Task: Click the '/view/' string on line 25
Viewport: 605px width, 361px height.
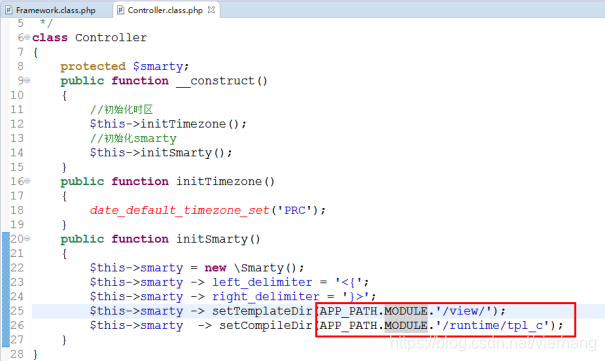Action: (x=463, y=311)
